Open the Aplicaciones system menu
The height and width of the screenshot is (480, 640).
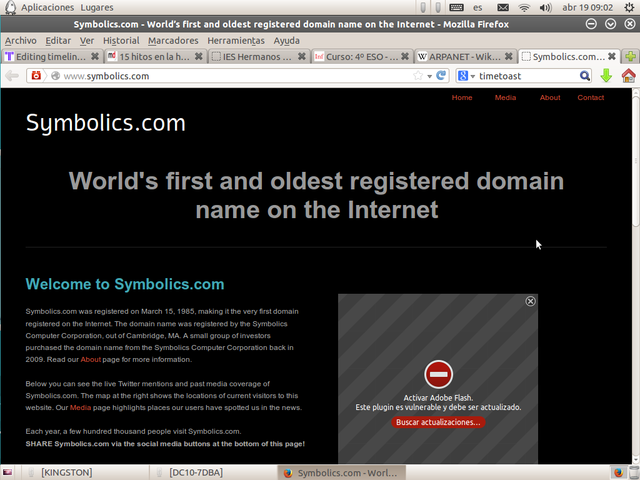[x=47, y=7]
